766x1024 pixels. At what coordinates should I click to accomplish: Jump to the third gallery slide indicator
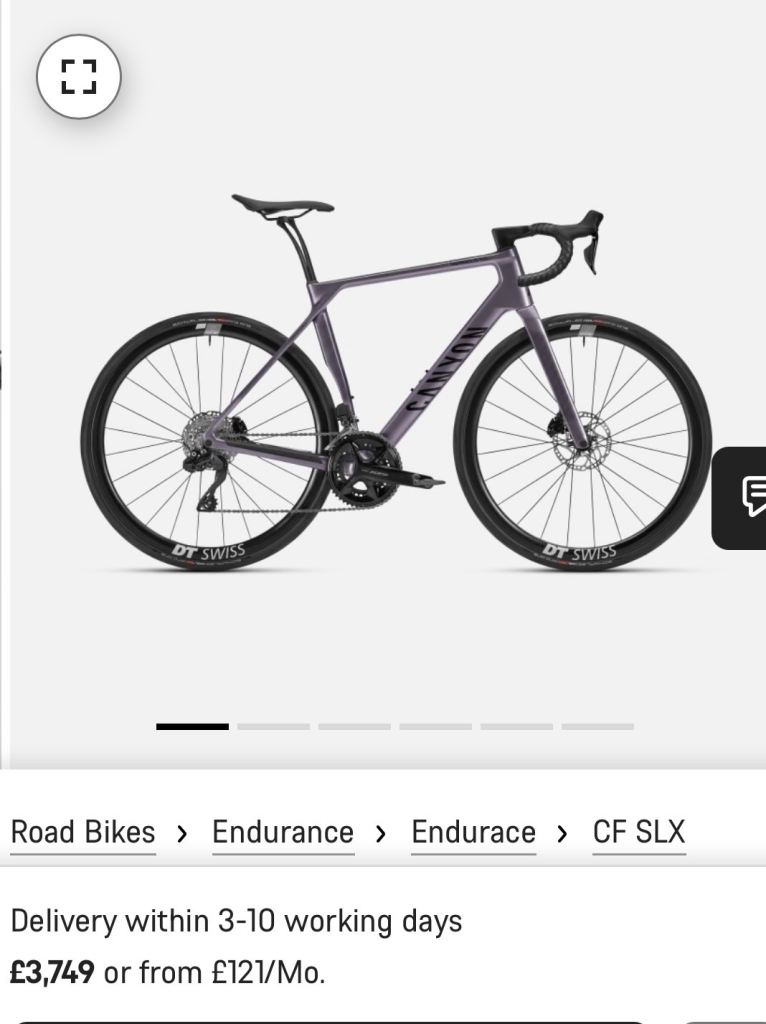(x=355, y=726)
